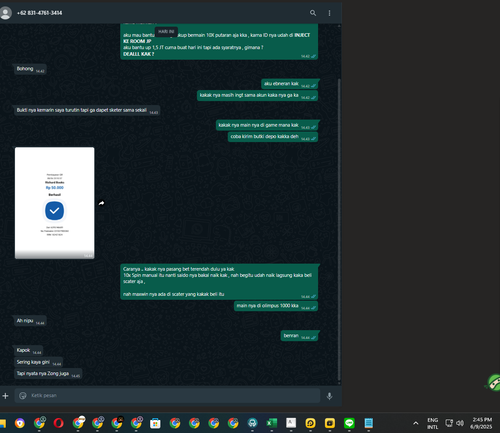Click the chat vertical scrollbar
The image size is (500, 433).
coord(339,230)
